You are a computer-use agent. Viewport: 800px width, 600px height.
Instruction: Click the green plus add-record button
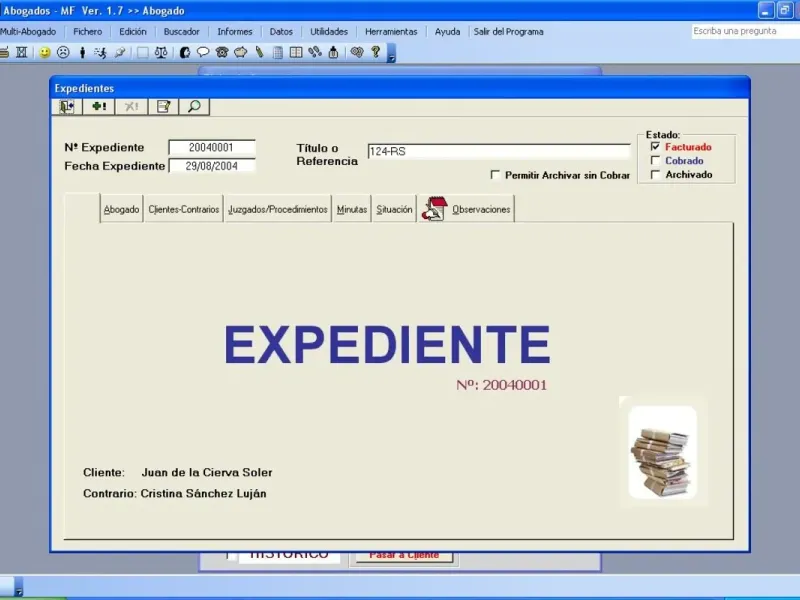(98, 107)
